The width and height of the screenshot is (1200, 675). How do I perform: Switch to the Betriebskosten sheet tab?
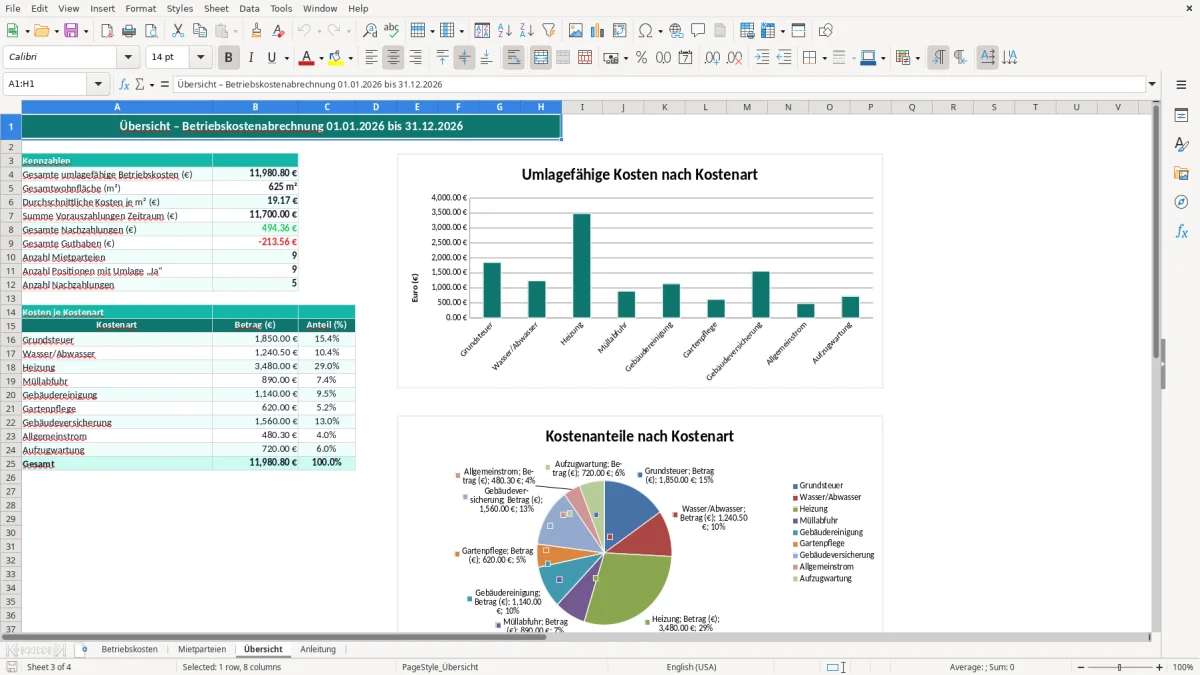click(x=129, y=649)
